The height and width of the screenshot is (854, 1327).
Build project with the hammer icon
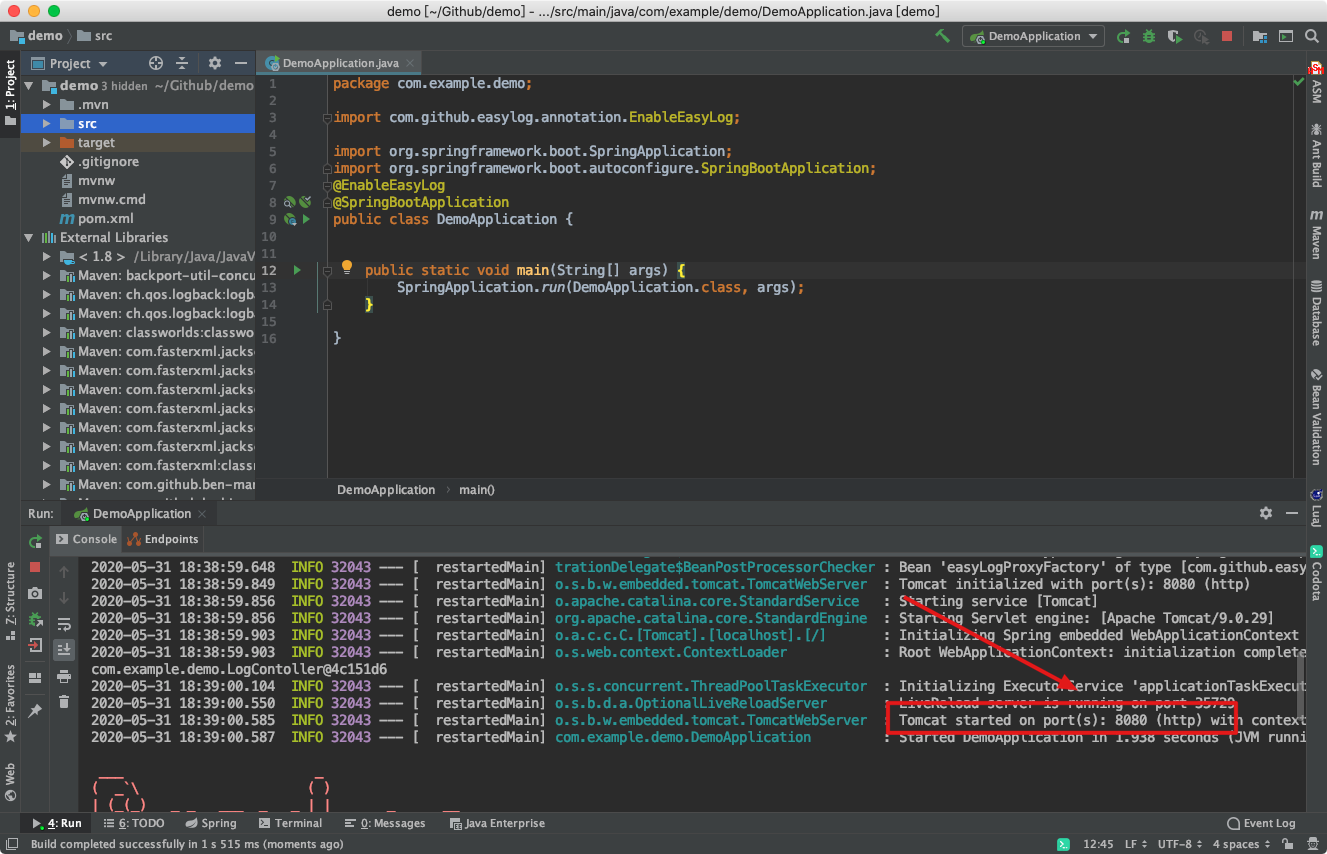pyautogui.click(x=942, y=36)
